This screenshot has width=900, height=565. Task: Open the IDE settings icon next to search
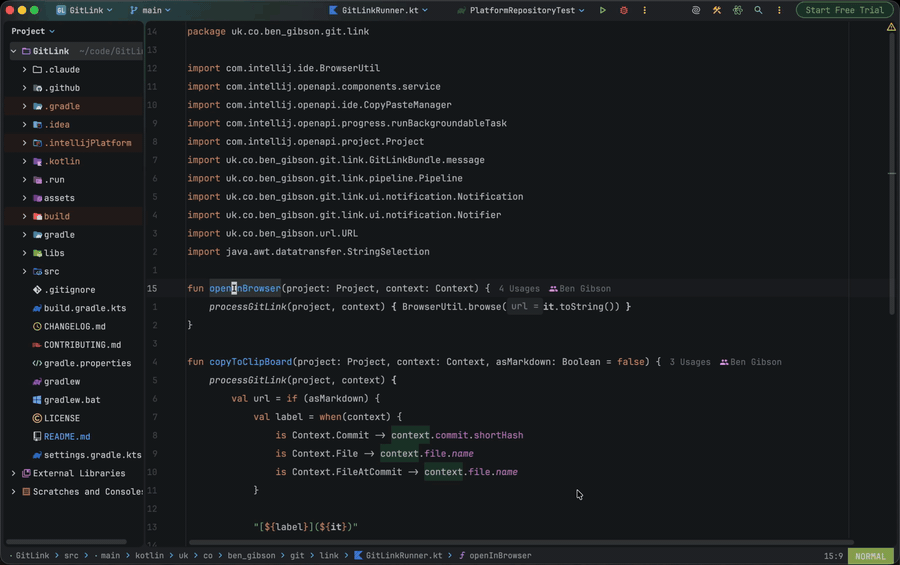click(x=738, y=10)
